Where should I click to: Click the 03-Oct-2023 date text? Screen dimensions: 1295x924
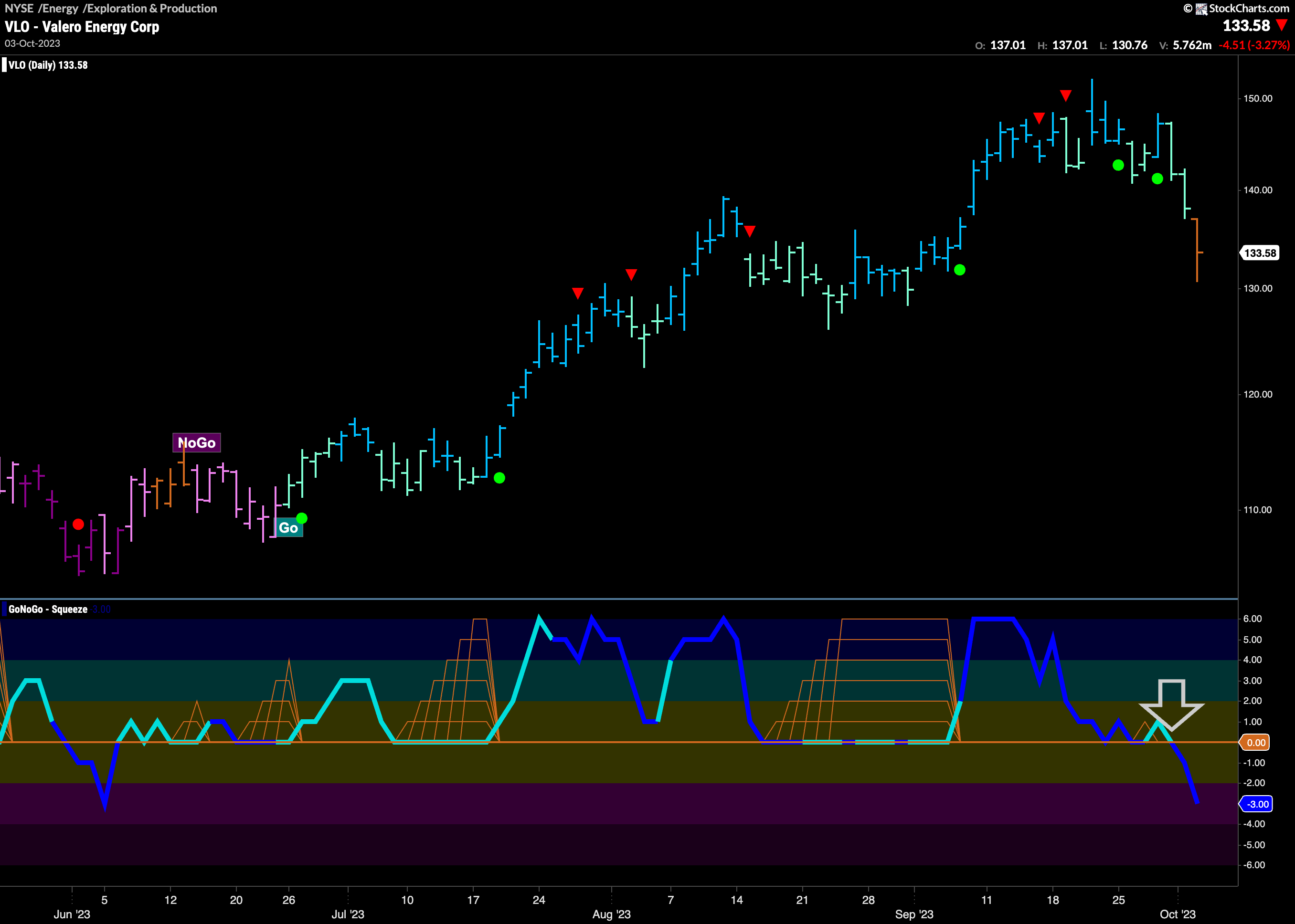pyautogui.click(x=32, y=43)
